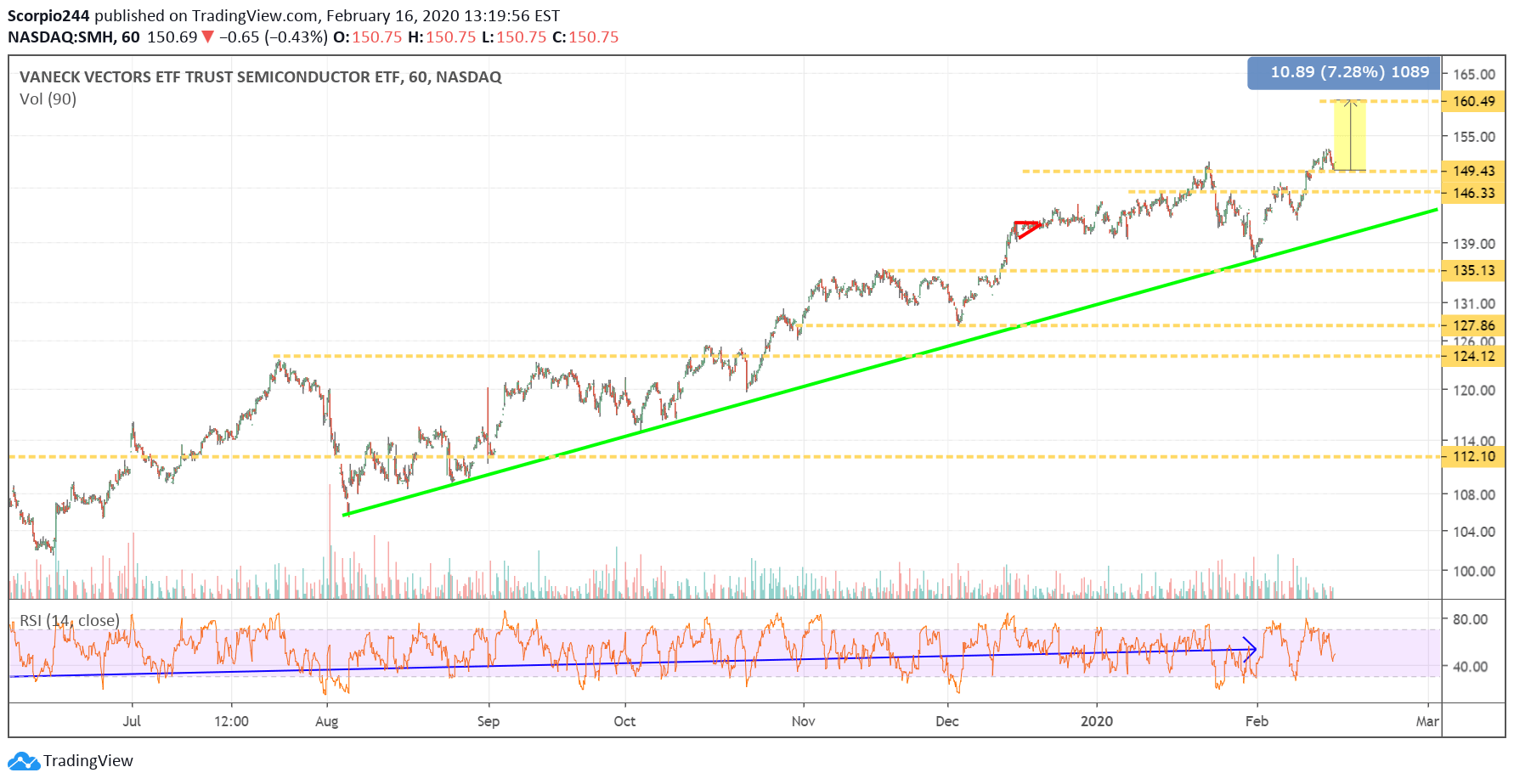Click the O: 150.75 open value
This screenshot has width=1514, height=784.
(367, 37)
